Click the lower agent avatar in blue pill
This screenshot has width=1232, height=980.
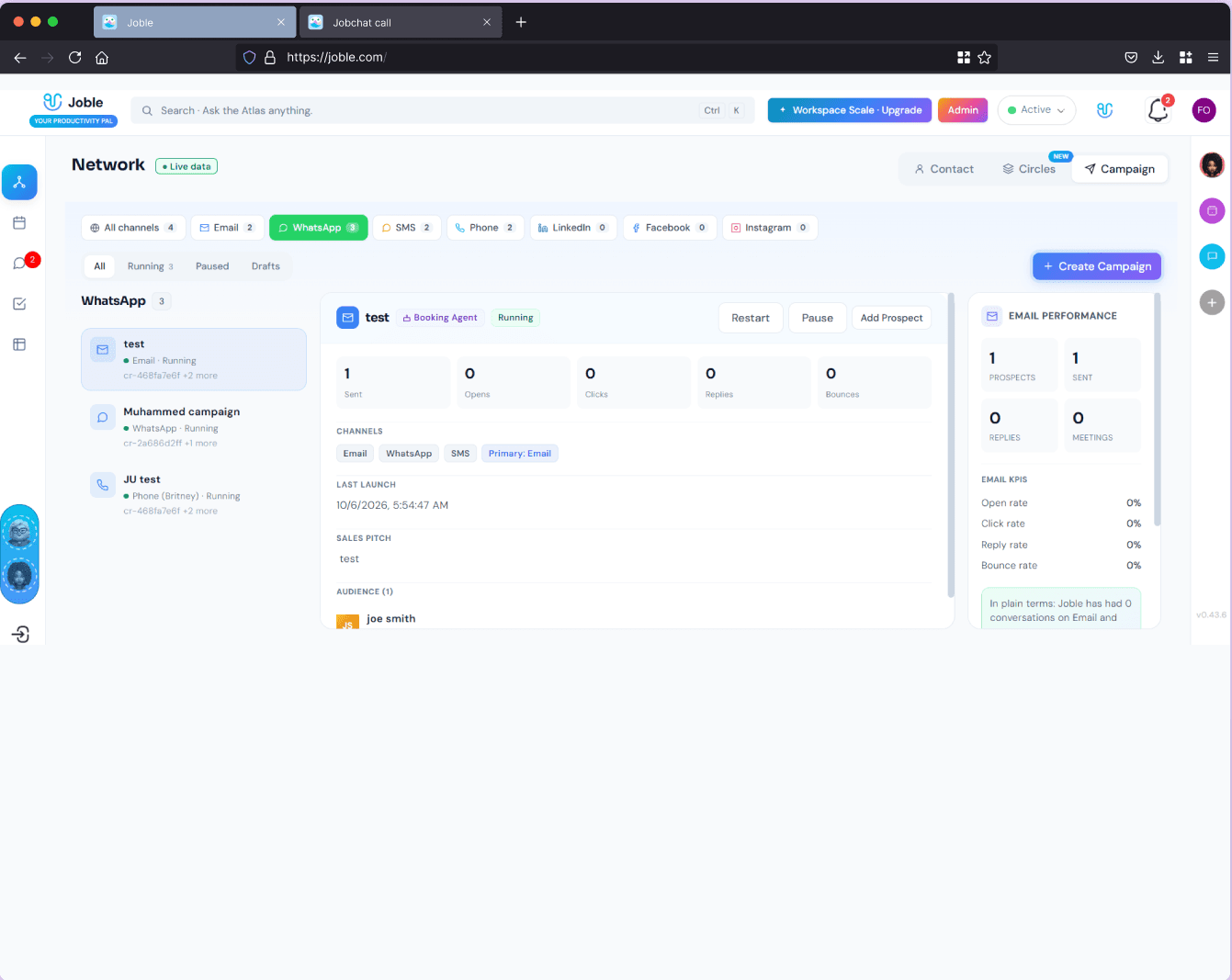[x=19, y=576]
